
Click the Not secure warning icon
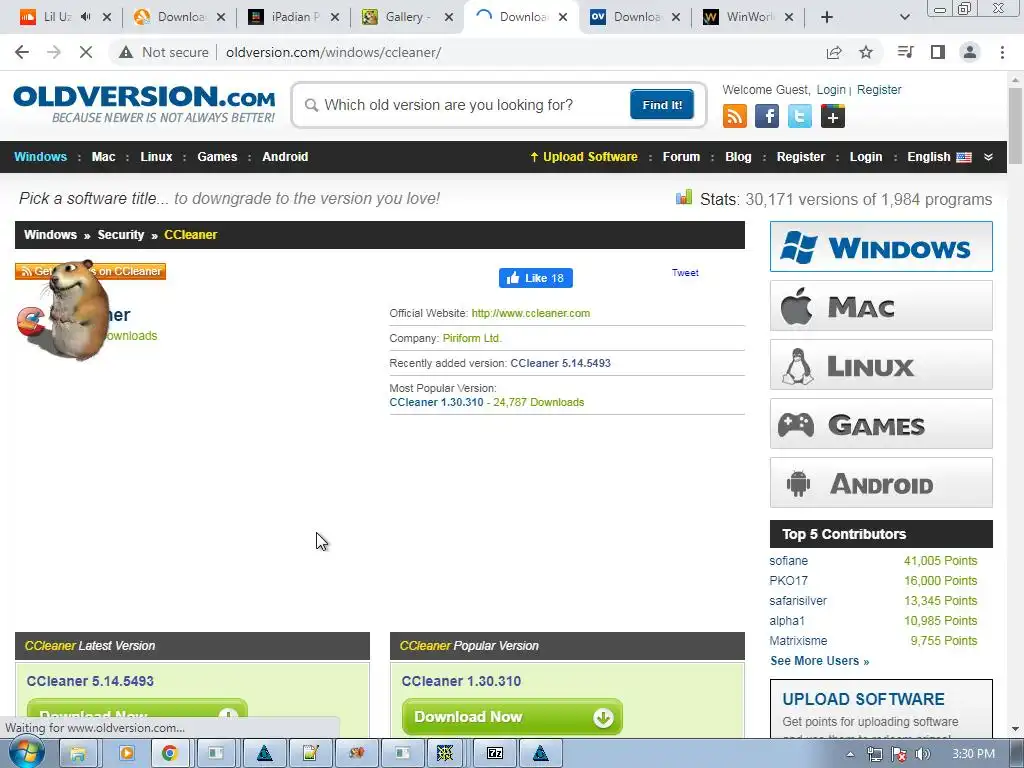[x=125, y=52]
